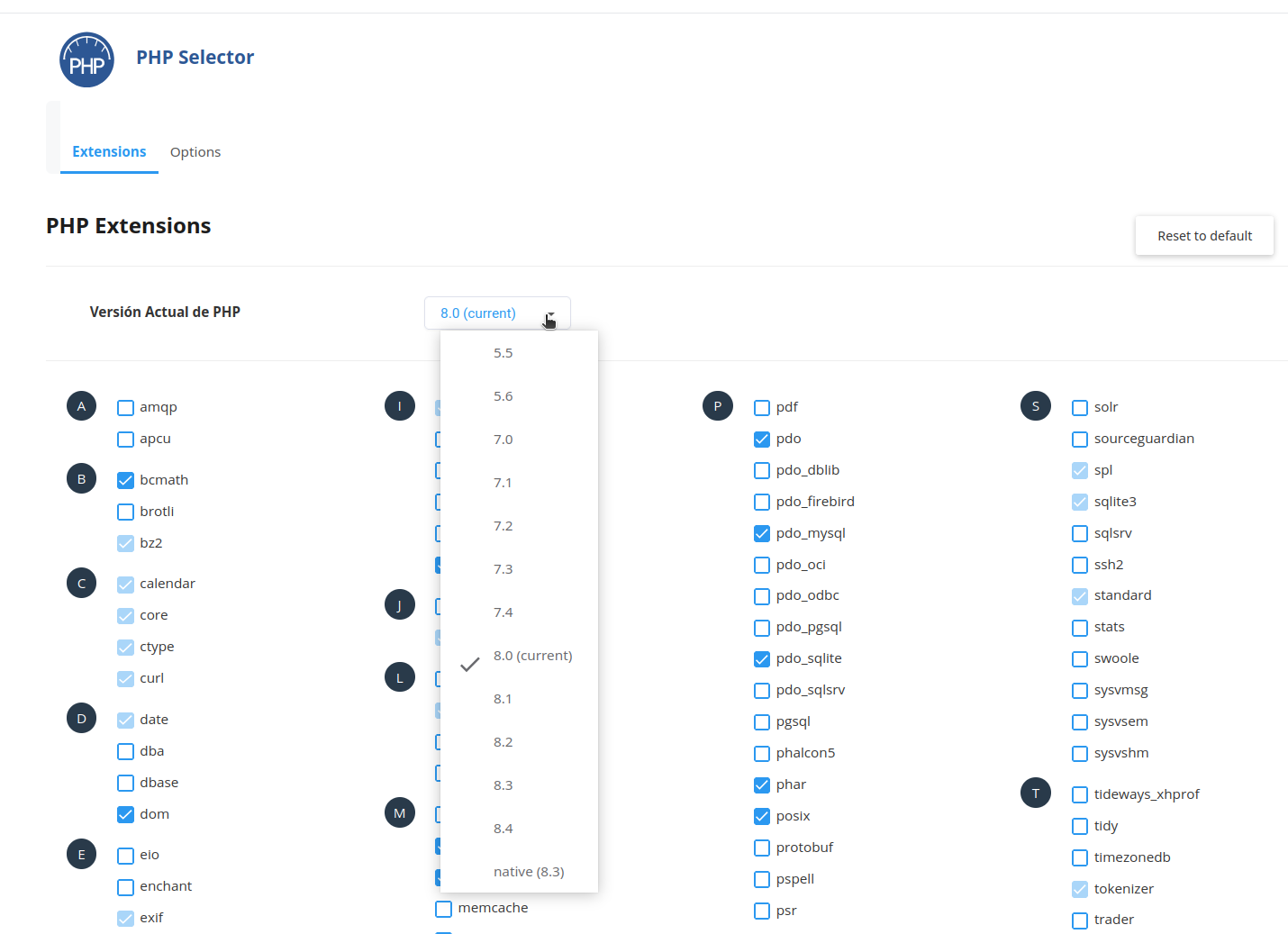Check the enchant extension
Viewport: 1288px width, 934px height.
click(125, 887)
